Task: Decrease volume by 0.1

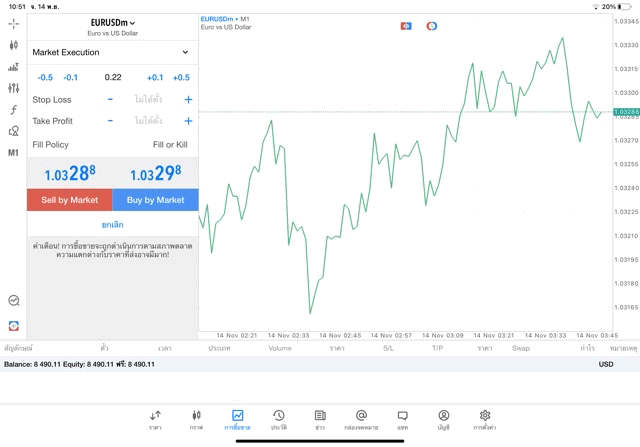Action: (x=70, y=78)
